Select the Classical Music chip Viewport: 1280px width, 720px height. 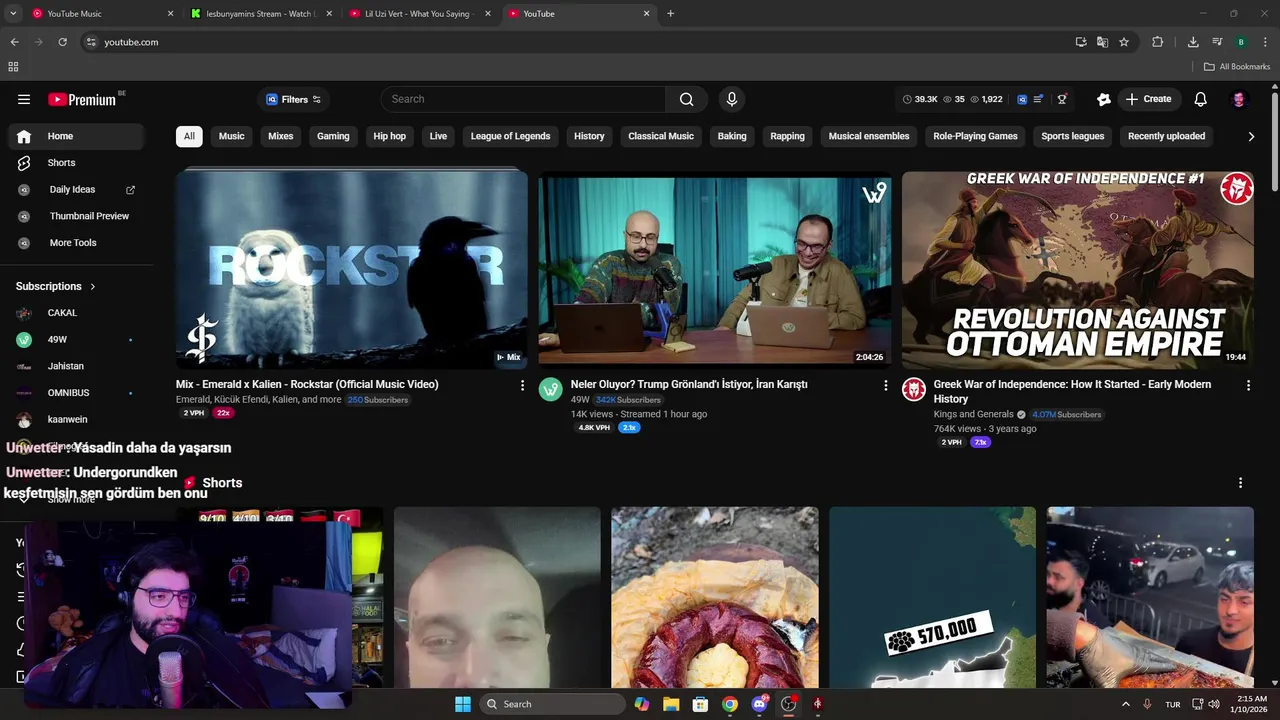pos(661,136)
